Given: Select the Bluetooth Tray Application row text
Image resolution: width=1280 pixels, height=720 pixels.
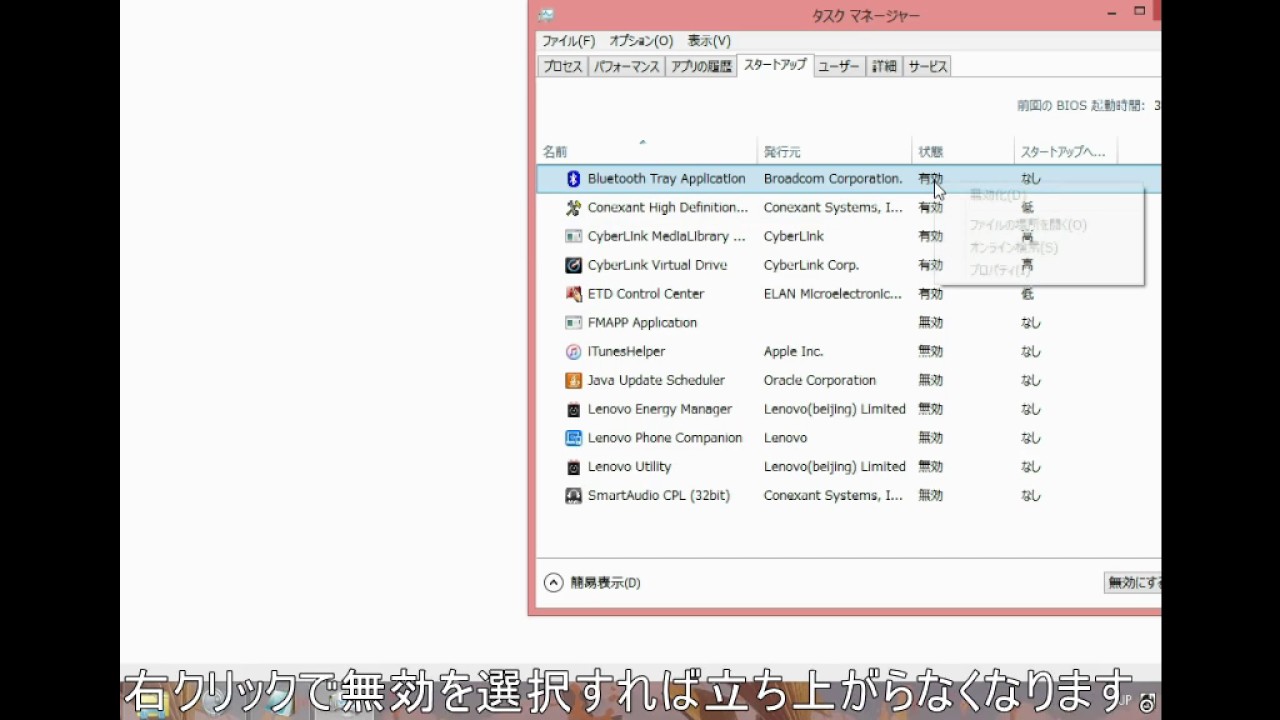Looking at the screenshot, I should tap(666, 179).
